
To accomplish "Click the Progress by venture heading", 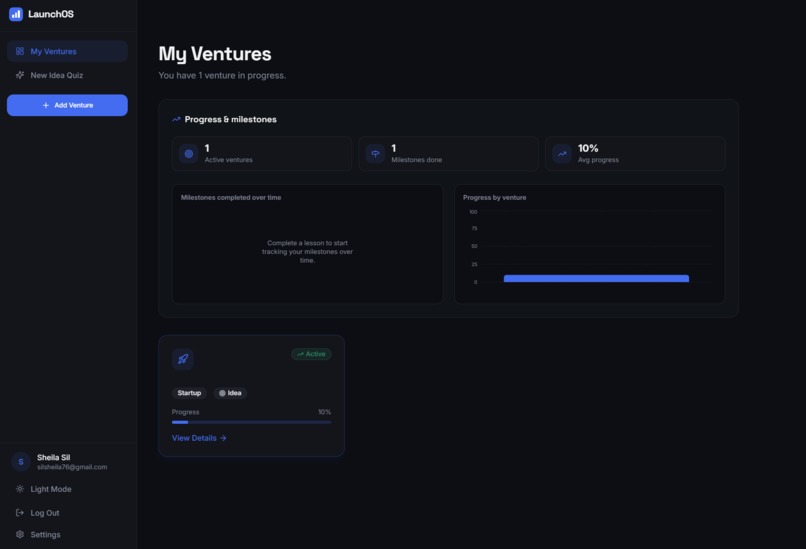I will point(494,197).
